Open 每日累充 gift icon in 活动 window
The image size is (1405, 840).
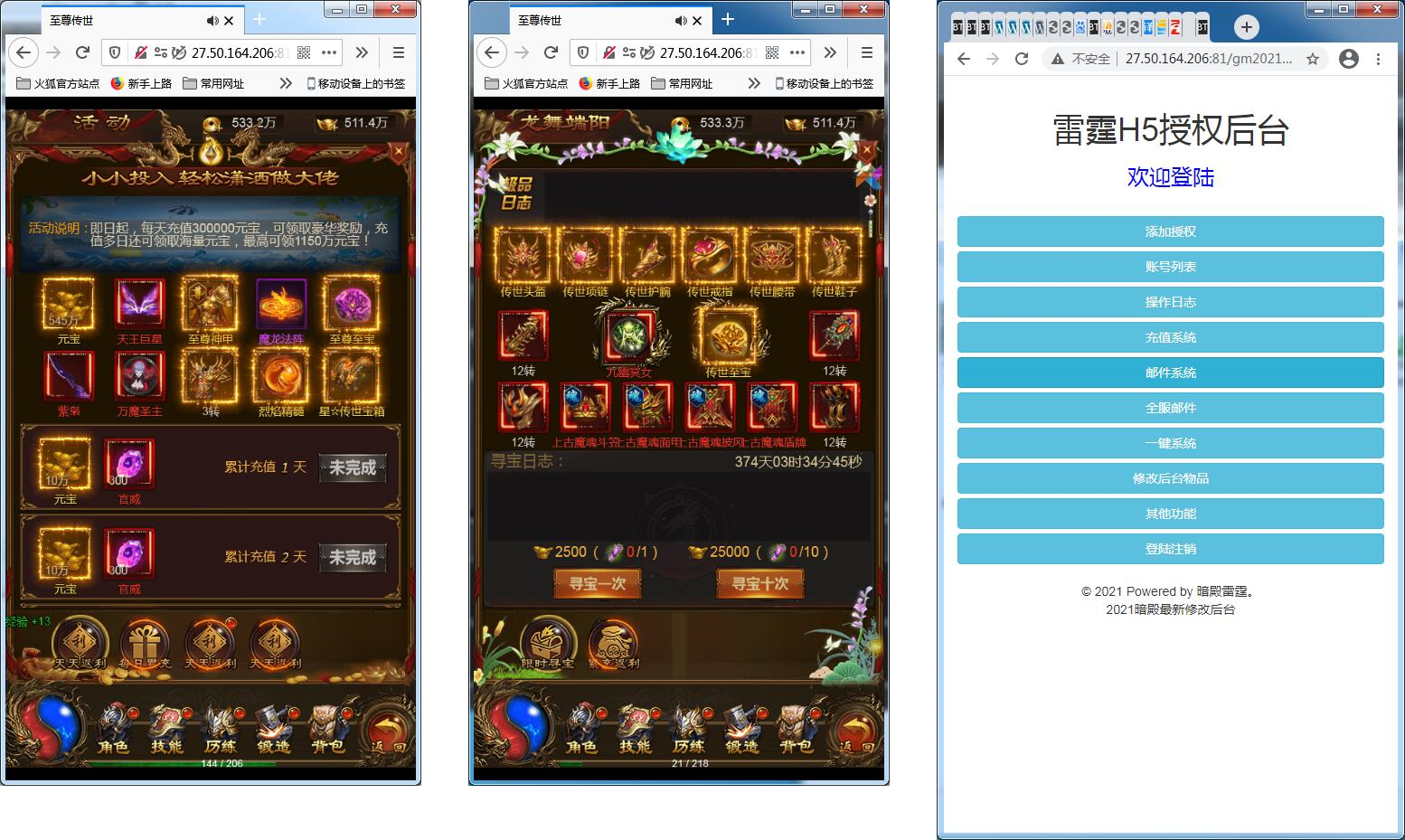coord(145,644)
